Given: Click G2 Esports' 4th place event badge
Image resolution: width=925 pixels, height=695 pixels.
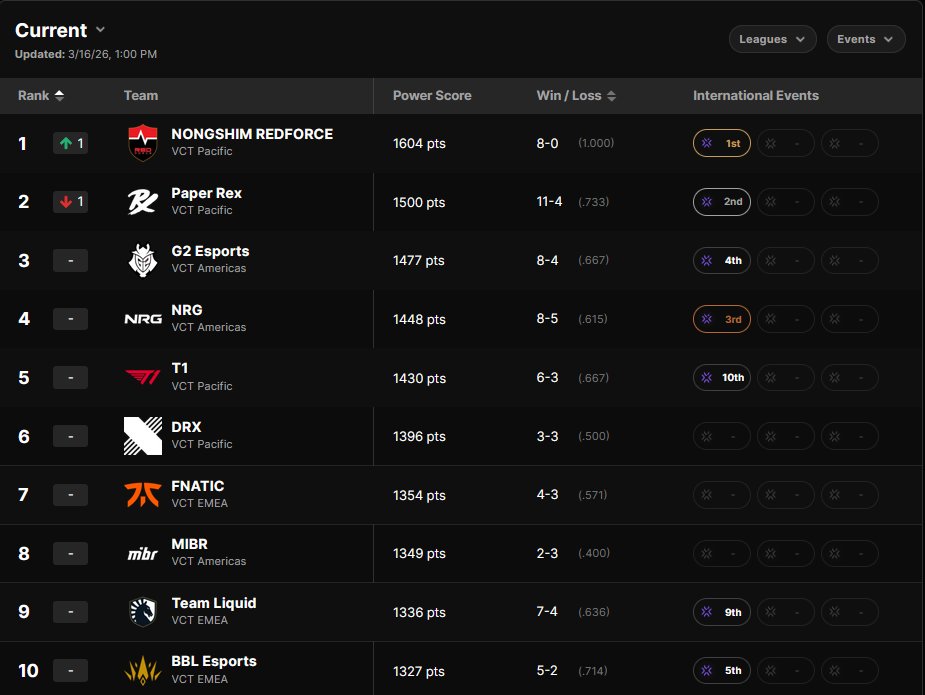Looking at the screenshot, I should (721, 260).
